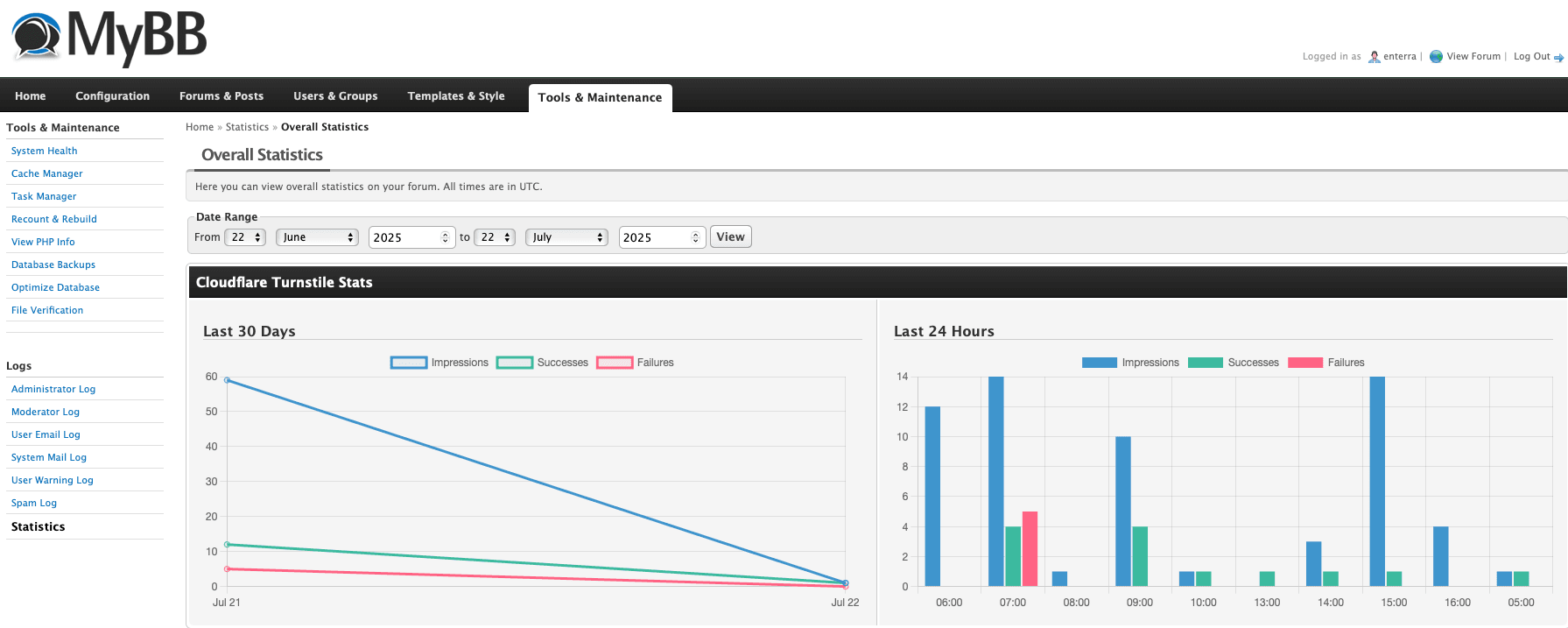
Task: Open Task Manager in sidebar
Action: coord(44,196)
